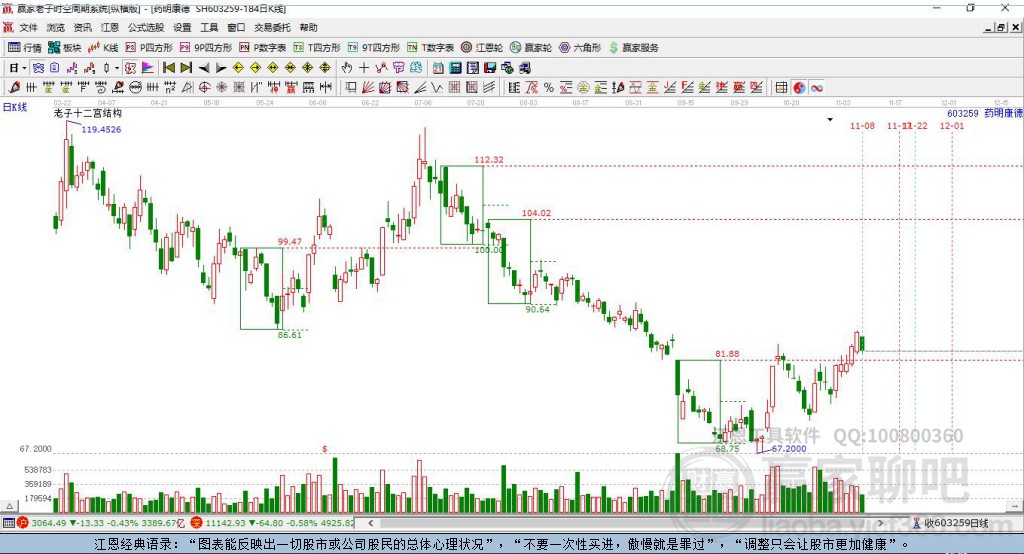The height and width of the screenshot is (554, 1024).
Task: Select the 12-01 date cycle marker
Action: tap(952, 125)
